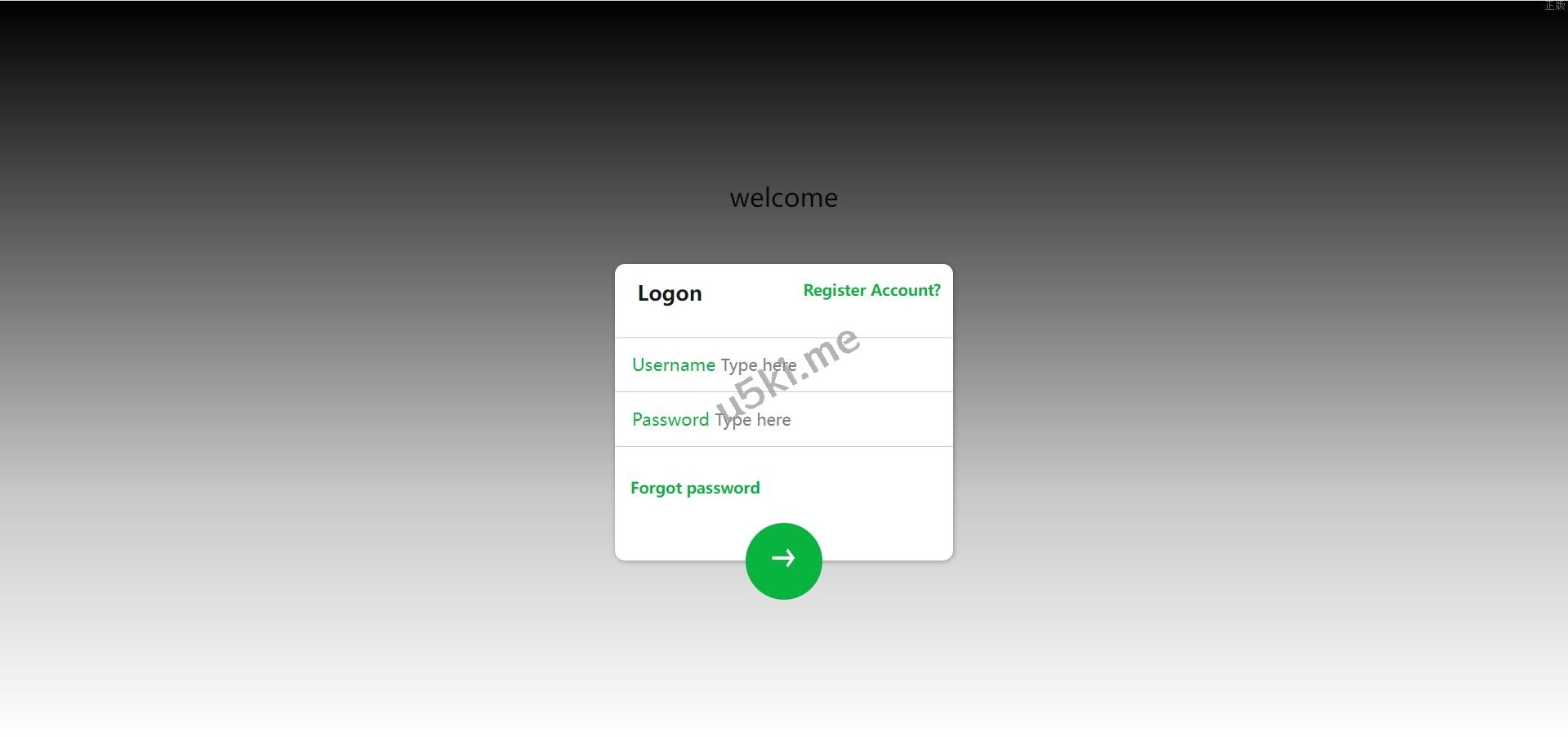
Task: Click the Password 'Type here' placeholder
Action: point(753,419)
